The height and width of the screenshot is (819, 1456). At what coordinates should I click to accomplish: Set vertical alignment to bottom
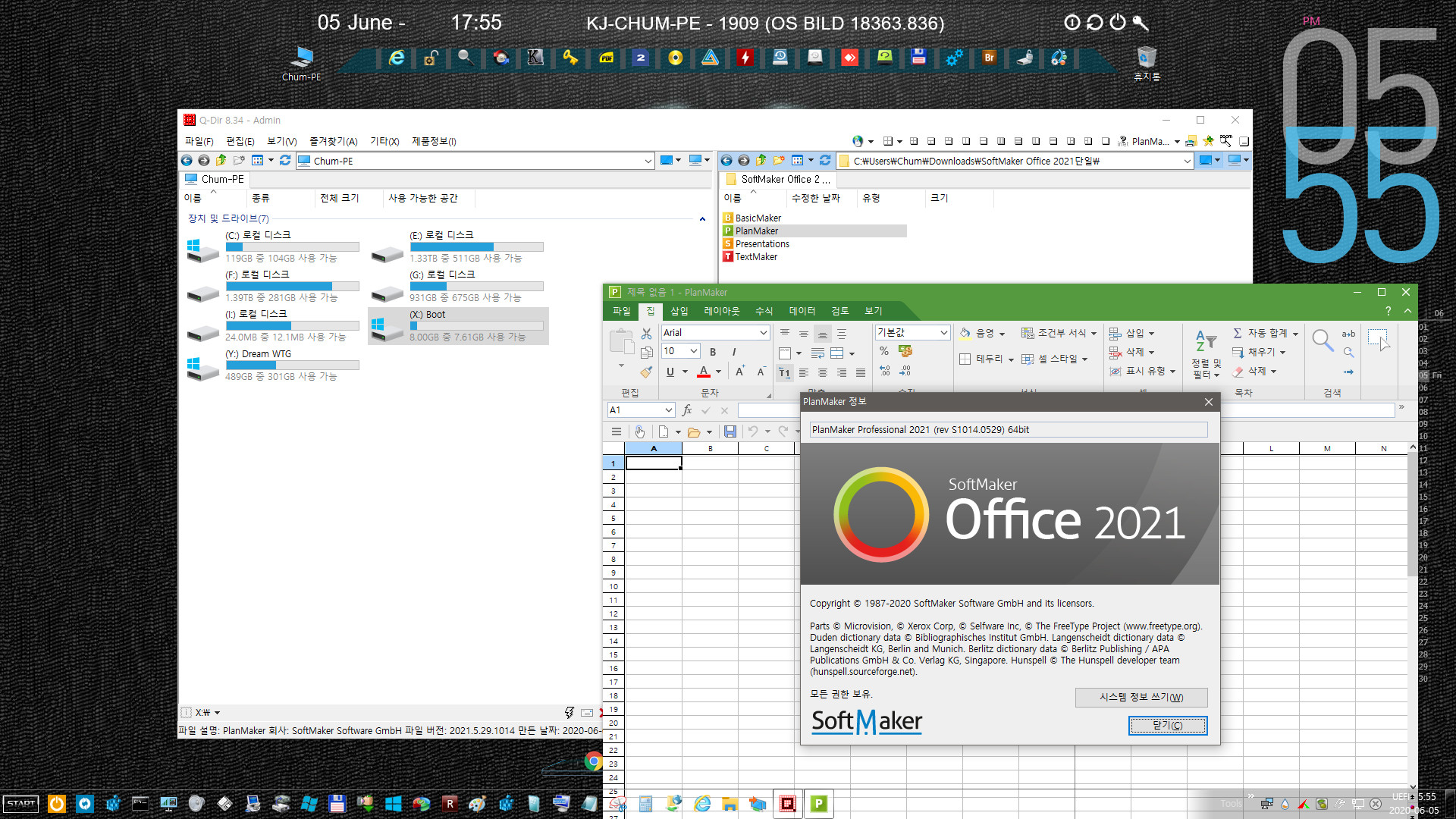click(x=823, y=334)
